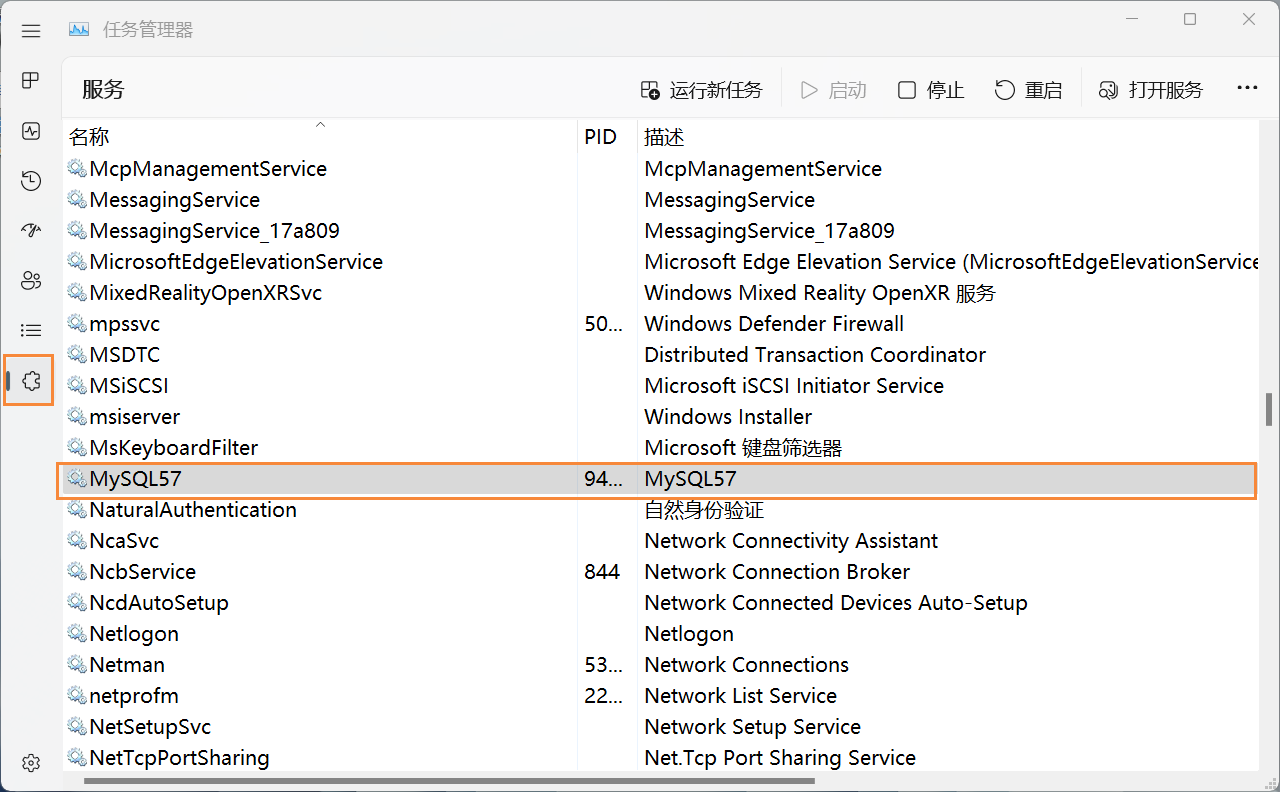Screen dimensions: 1280x792
Task: Click 打开服务 to open Services
Action: (x=1151, y=90)
